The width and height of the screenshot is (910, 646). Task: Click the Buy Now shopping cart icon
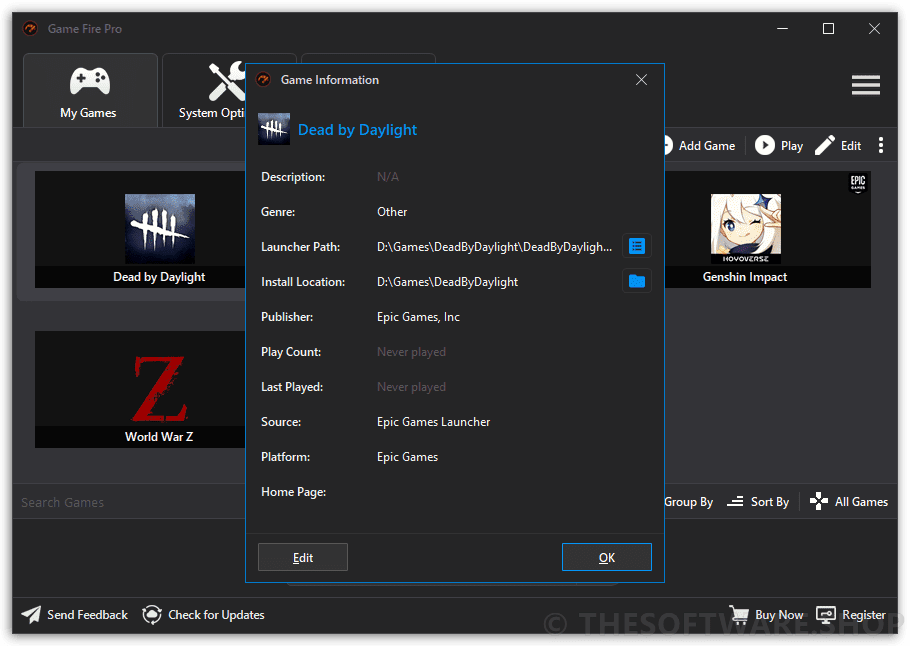click(x=739, y=614)
